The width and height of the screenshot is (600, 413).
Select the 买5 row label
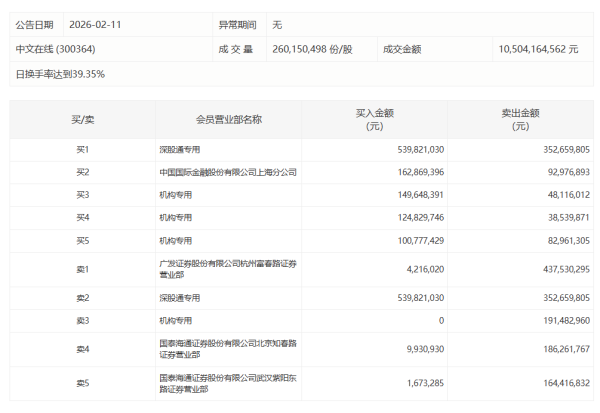pyautogui.click(x=83, y=241)
